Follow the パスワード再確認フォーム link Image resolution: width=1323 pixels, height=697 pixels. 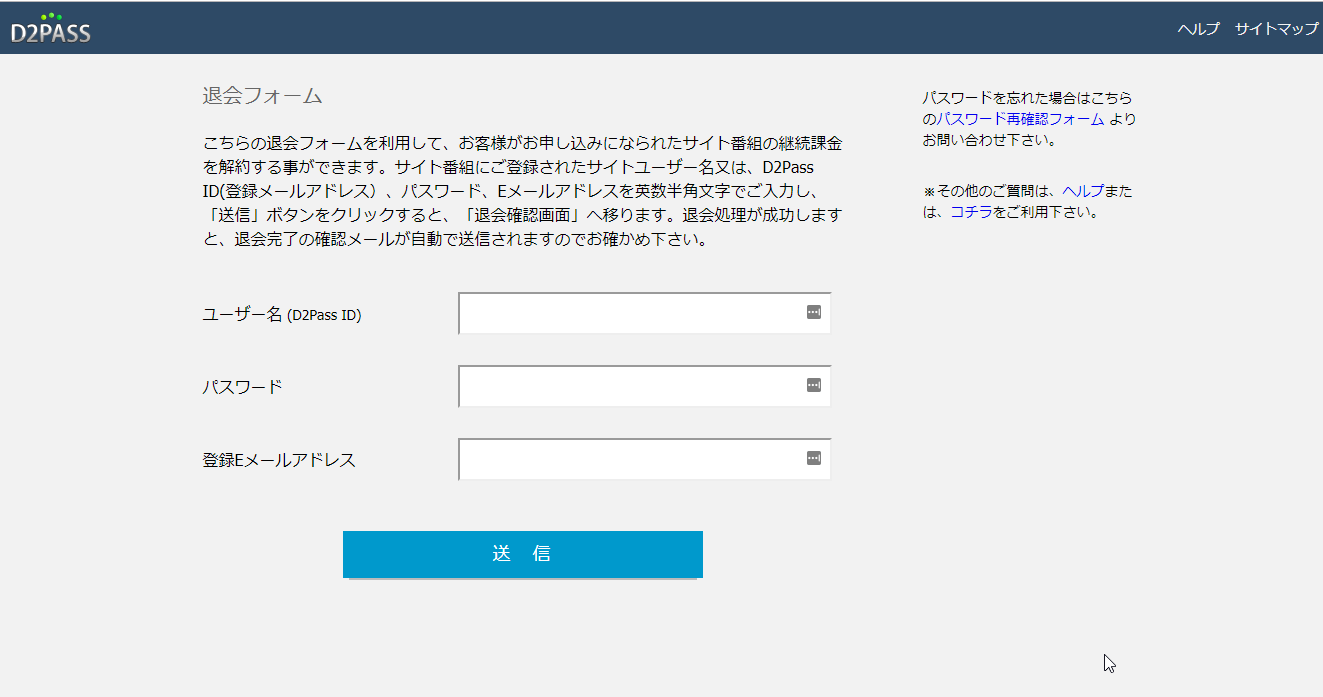[x=1020, y=119]
